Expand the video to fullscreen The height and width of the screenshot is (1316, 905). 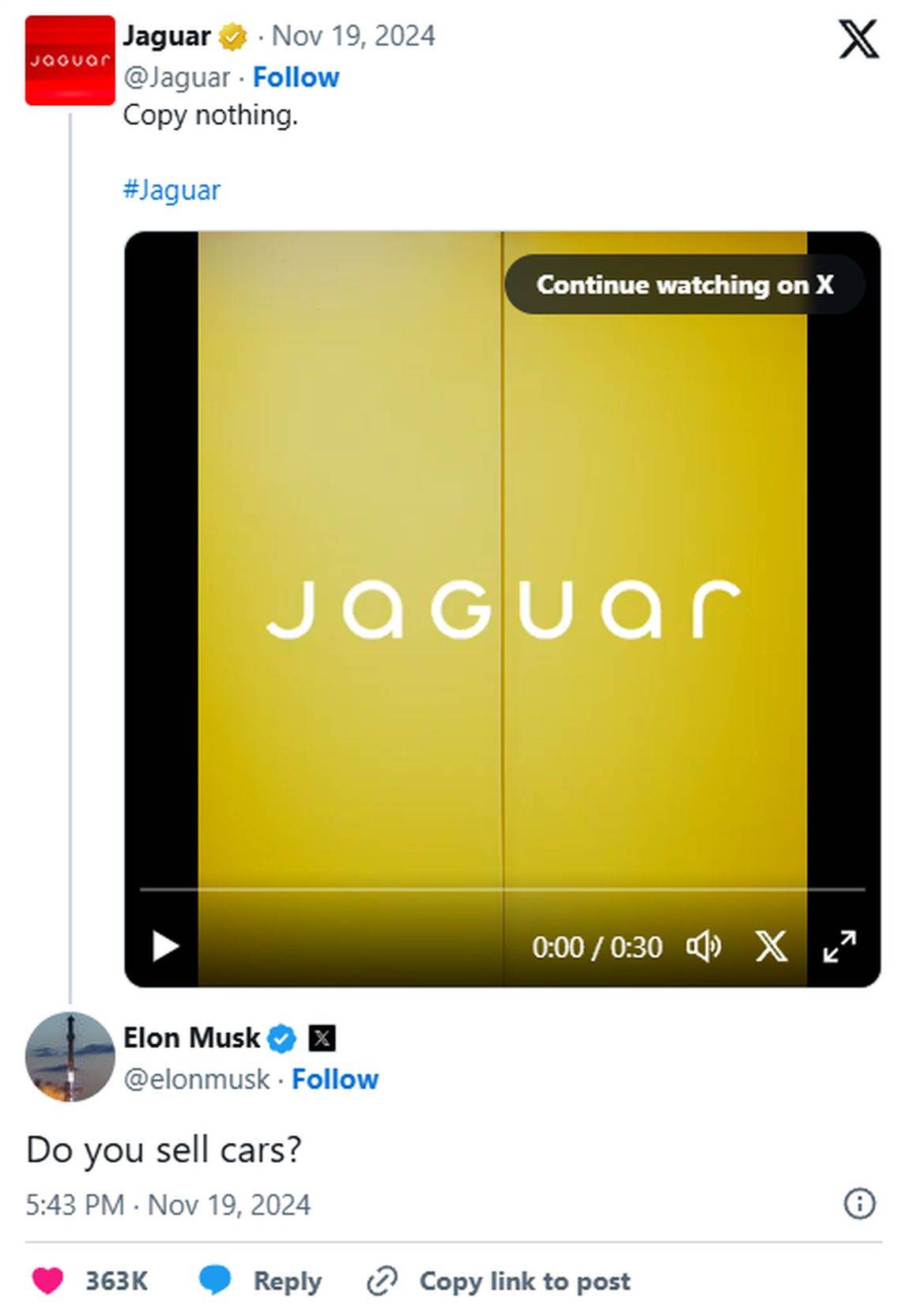pos(839,946)
